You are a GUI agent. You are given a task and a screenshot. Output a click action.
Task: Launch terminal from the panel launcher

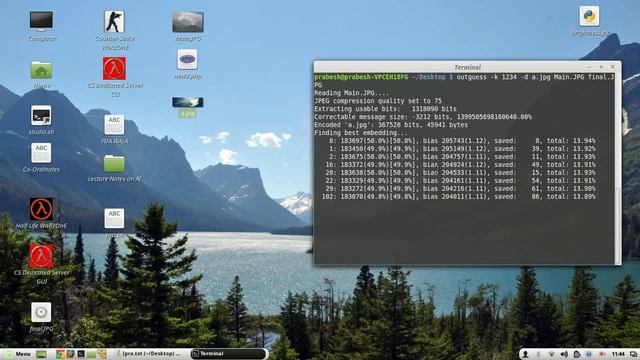[x=81, y=354]
